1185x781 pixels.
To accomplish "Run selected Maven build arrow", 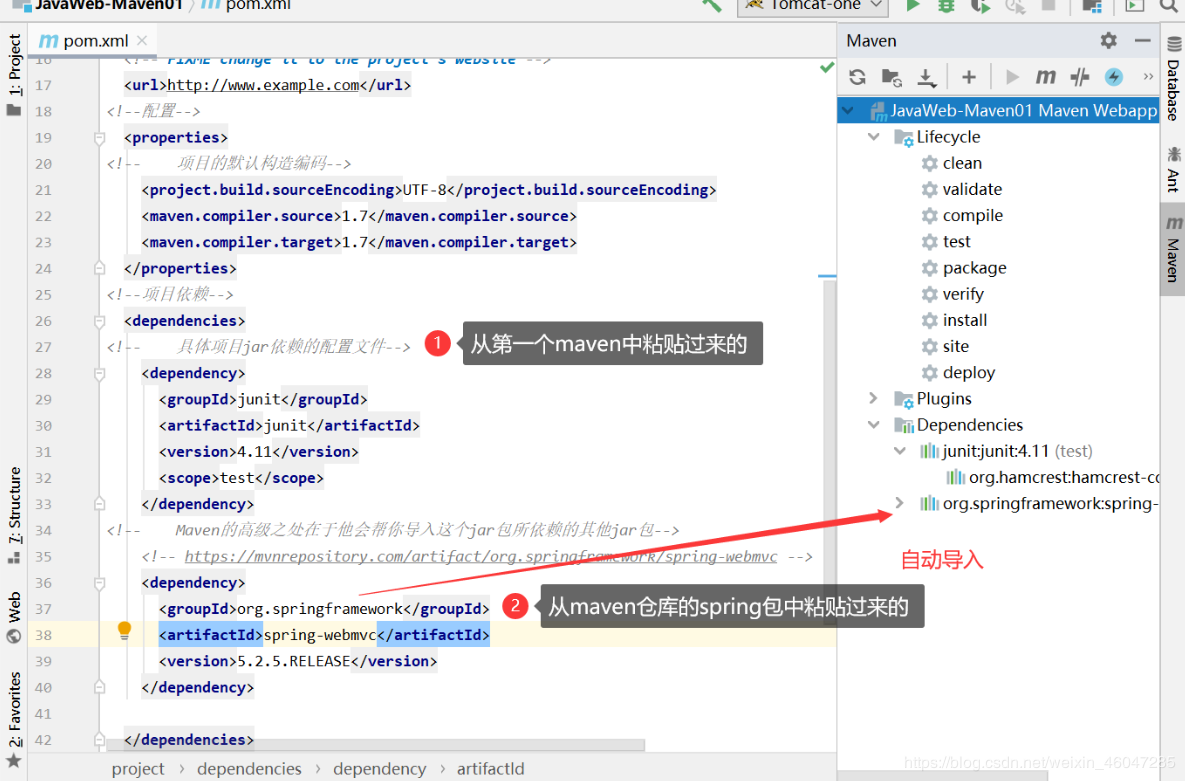I will coord(1012,77).
